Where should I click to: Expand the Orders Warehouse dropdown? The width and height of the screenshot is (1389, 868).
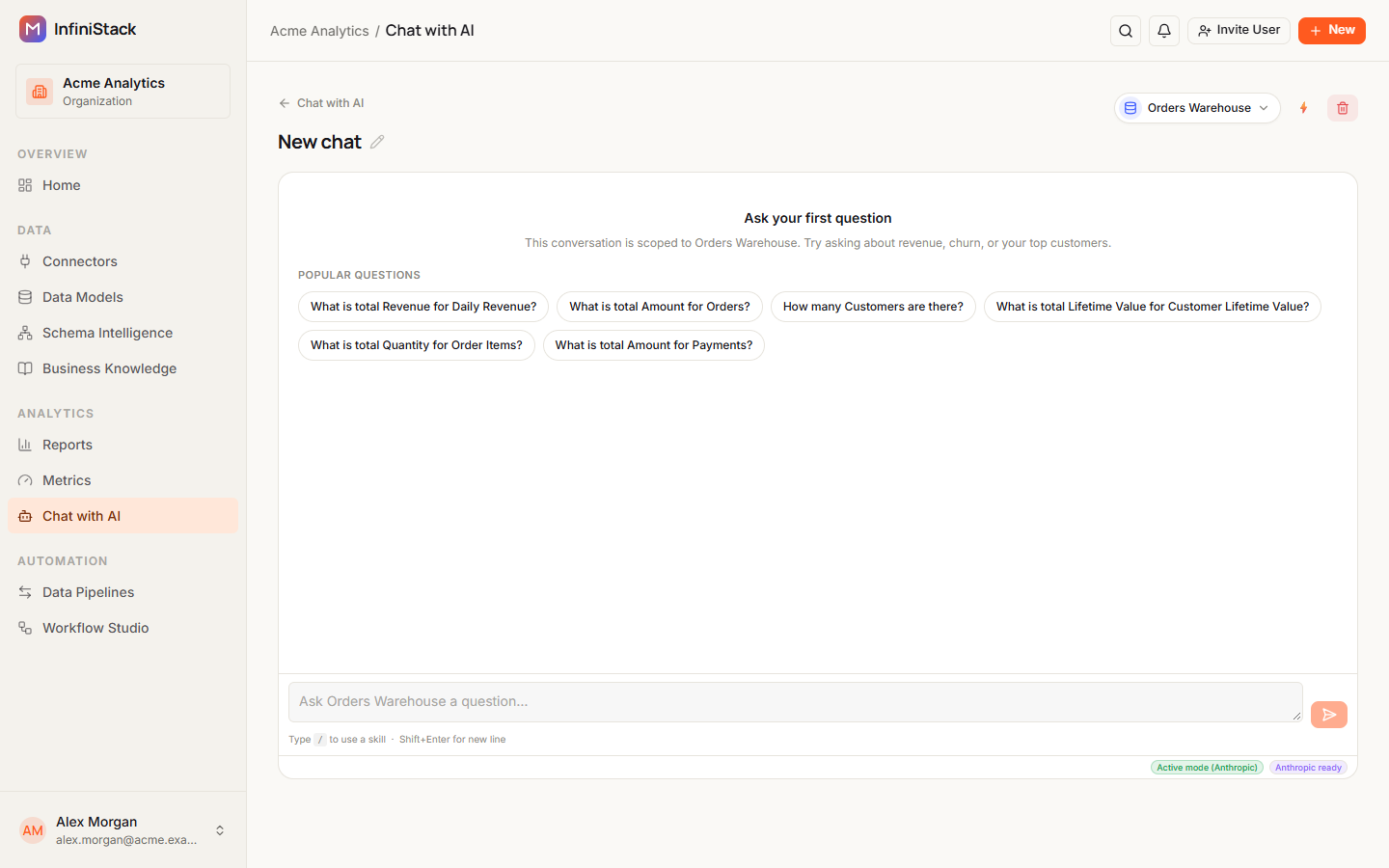(1197, 108)
